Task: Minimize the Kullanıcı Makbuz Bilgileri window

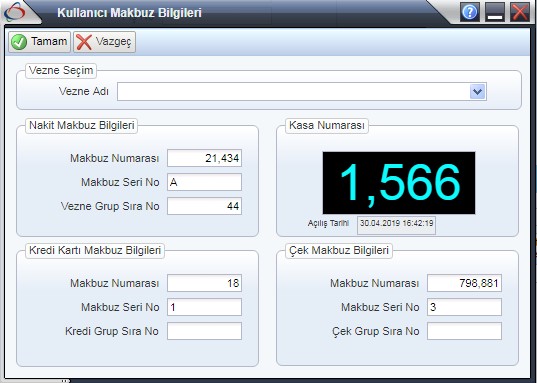Action: [495, 12]
